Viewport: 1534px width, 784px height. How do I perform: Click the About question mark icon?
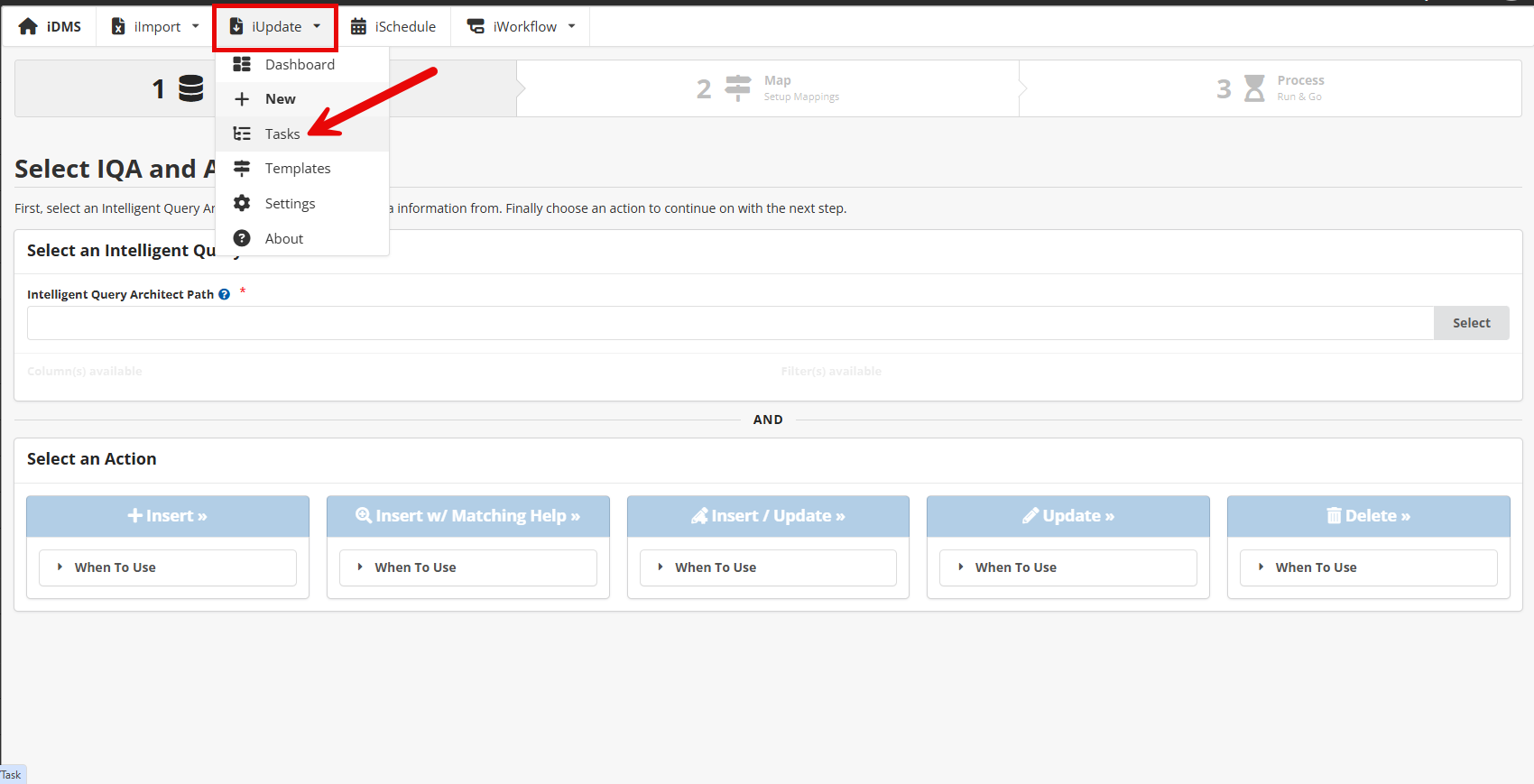pyautogui.click(x=242, y=238)
